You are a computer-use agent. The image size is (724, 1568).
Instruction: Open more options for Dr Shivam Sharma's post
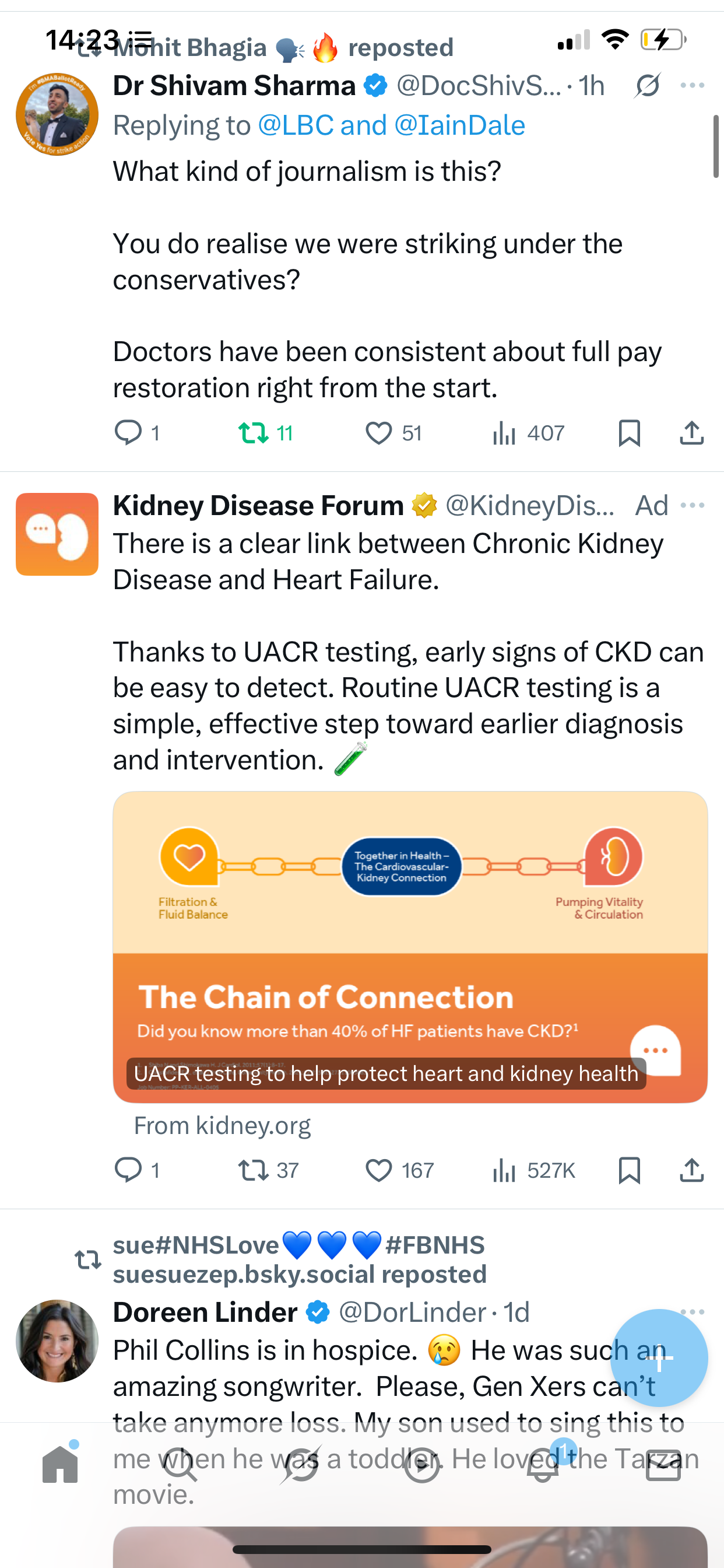tap(693, 85)
